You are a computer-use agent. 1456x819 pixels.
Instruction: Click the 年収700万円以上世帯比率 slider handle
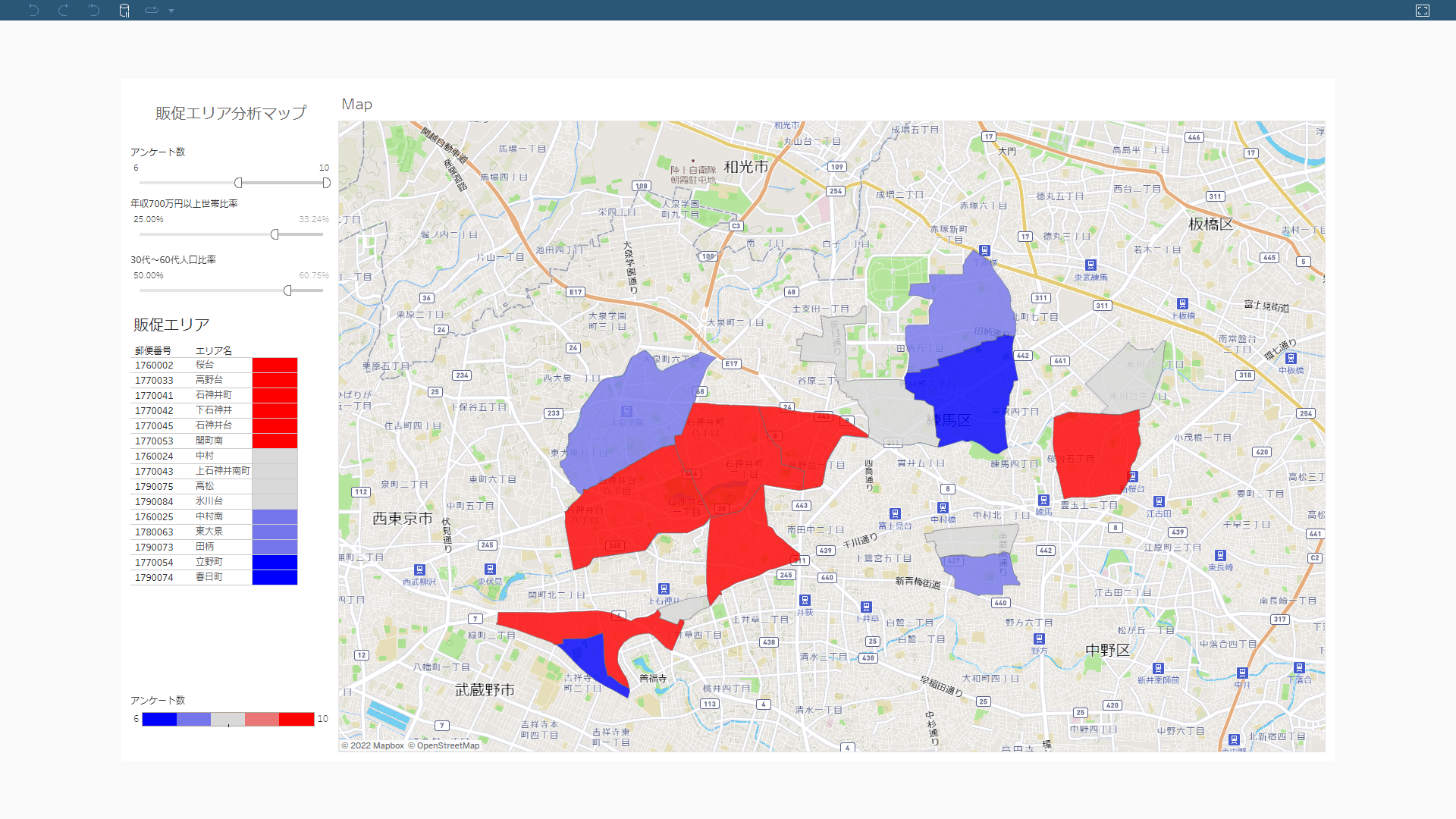(x=275, y=234)
